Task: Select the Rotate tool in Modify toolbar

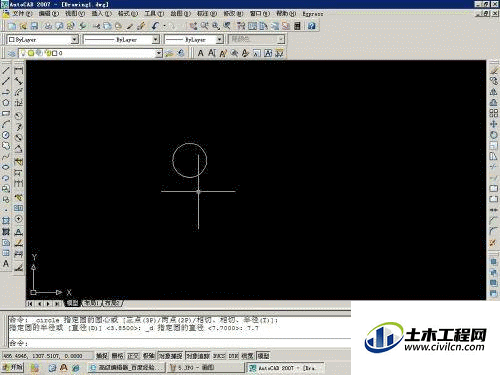Action: coord(494,135)
